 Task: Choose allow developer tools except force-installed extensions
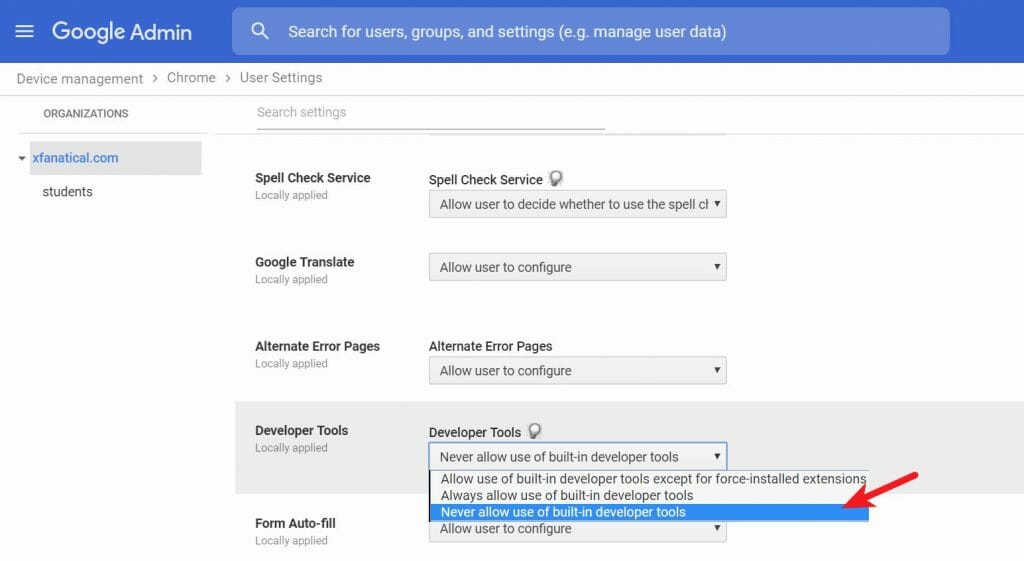click(649, 479)
